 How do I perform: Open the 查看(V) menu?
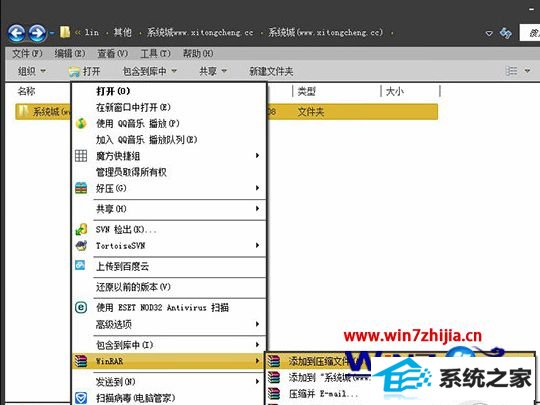pos(113,53)
